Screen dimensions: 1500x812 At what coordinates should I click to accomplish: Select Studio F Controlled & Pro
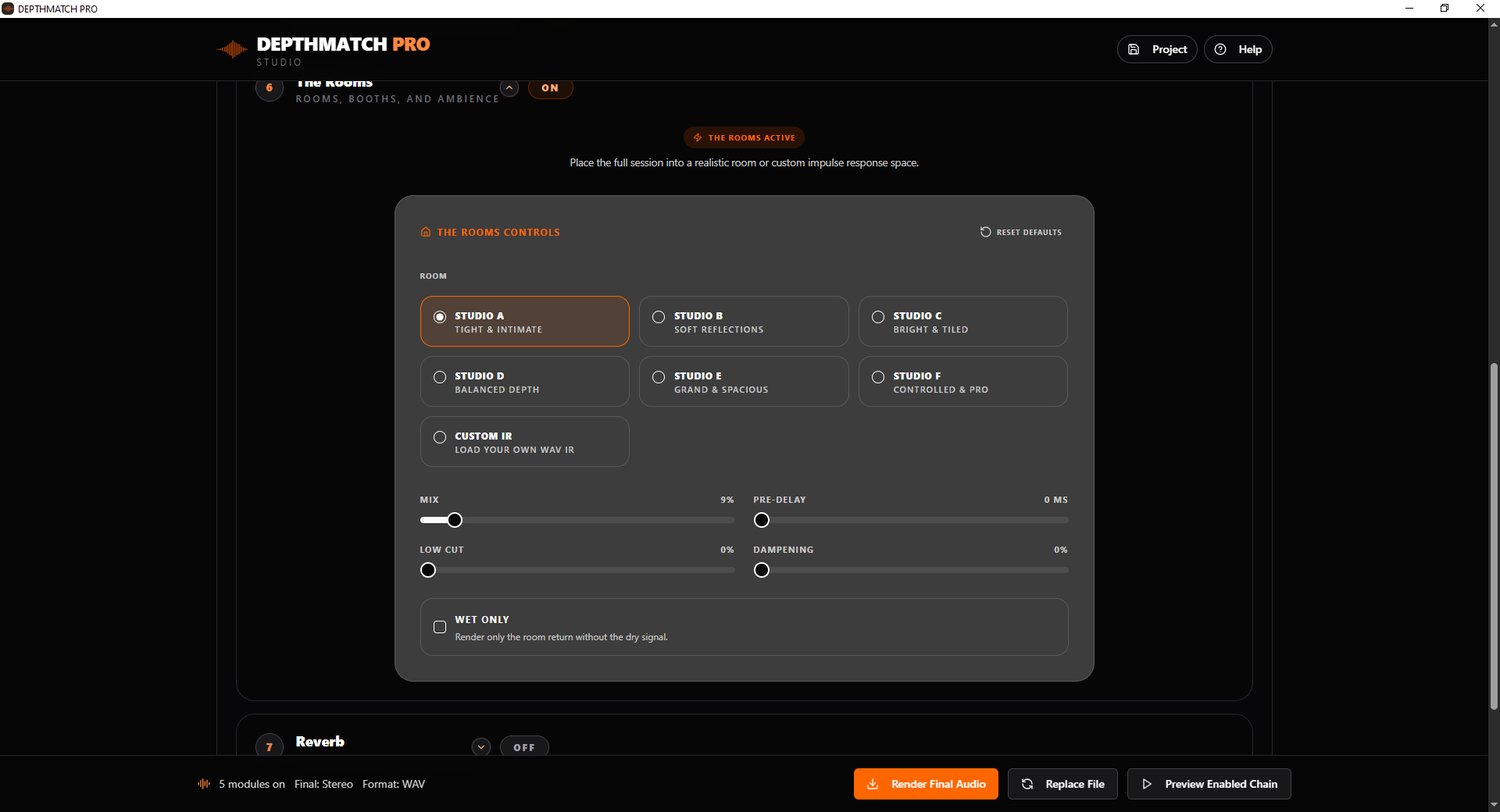[963, 381]
